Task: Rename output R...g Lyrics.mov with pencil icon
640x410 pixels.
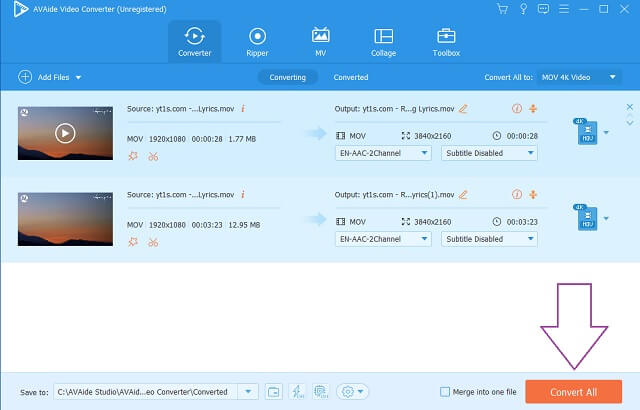Action: coord(463,109)
